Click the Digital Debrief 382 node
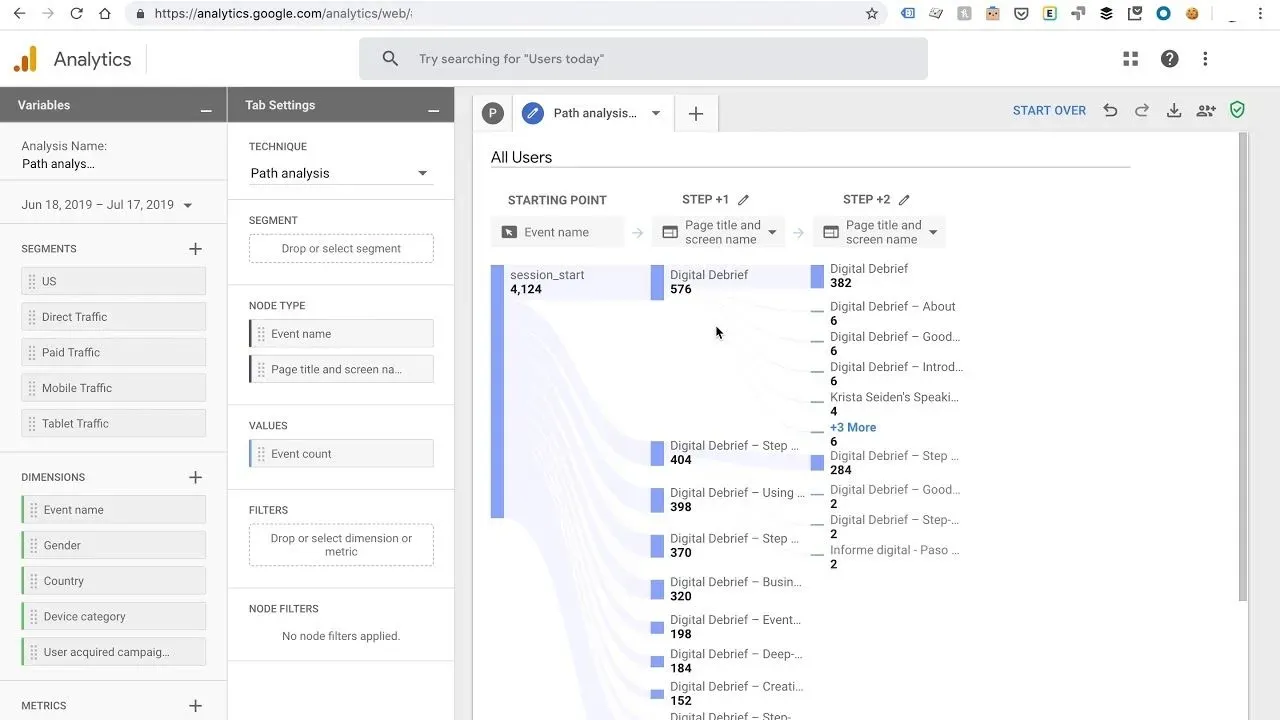 pos(817,276)
